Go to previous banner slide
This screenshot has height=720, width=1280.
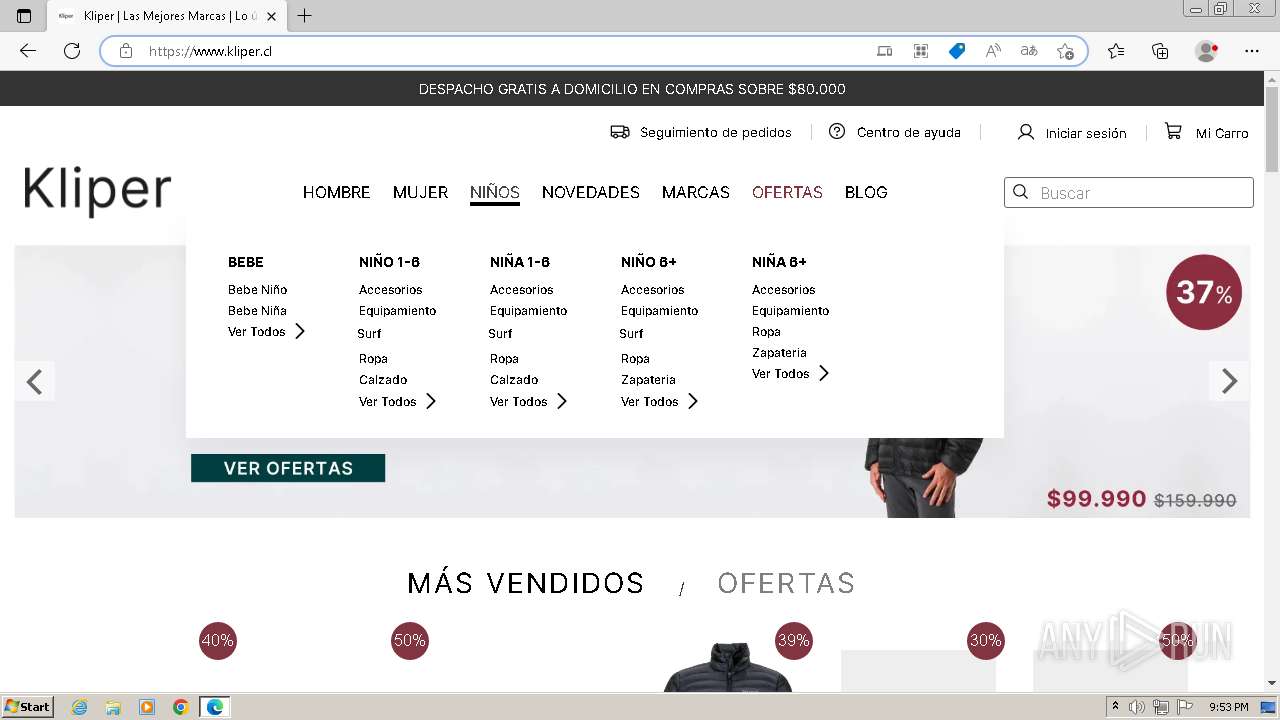[x=34, y=381]
